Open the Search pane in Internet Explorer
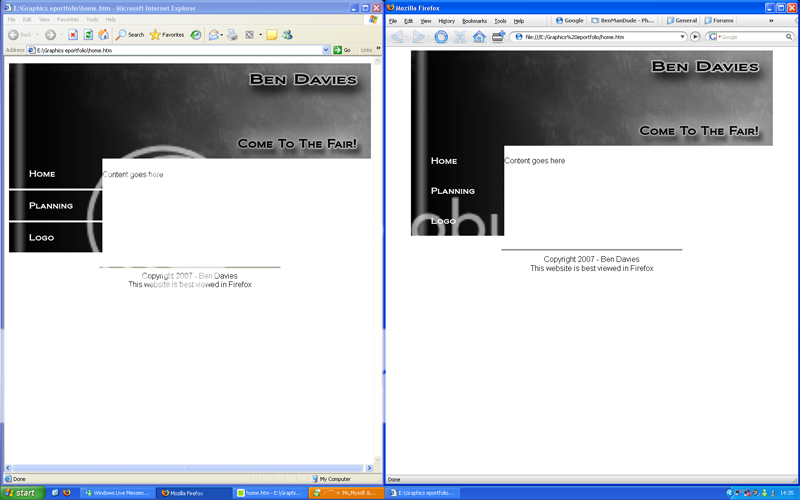The height and width of the screenshot is (500, 800). [130, 35]
